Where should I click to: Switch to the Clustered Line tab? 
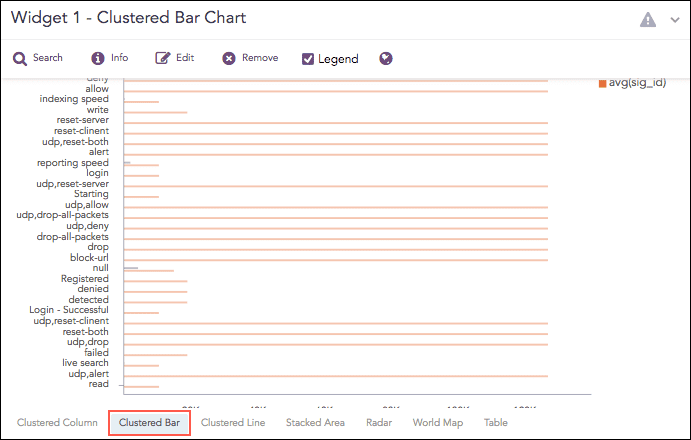(233, 423)
